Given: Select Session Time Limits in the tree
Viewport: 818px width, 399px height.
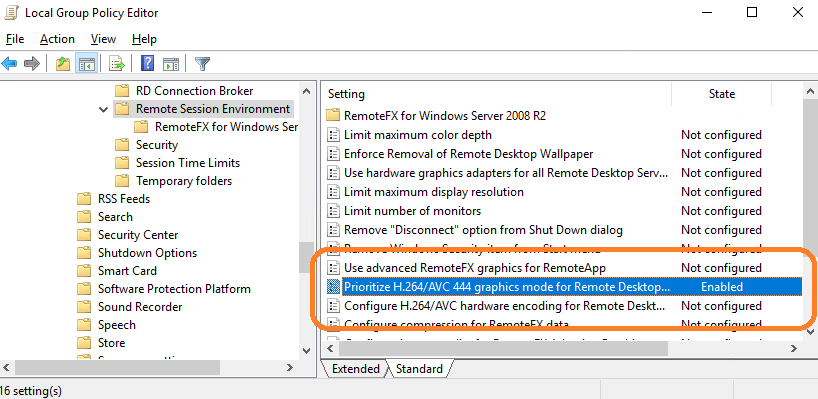Looking at the screenshot, I should coord(188,163).
